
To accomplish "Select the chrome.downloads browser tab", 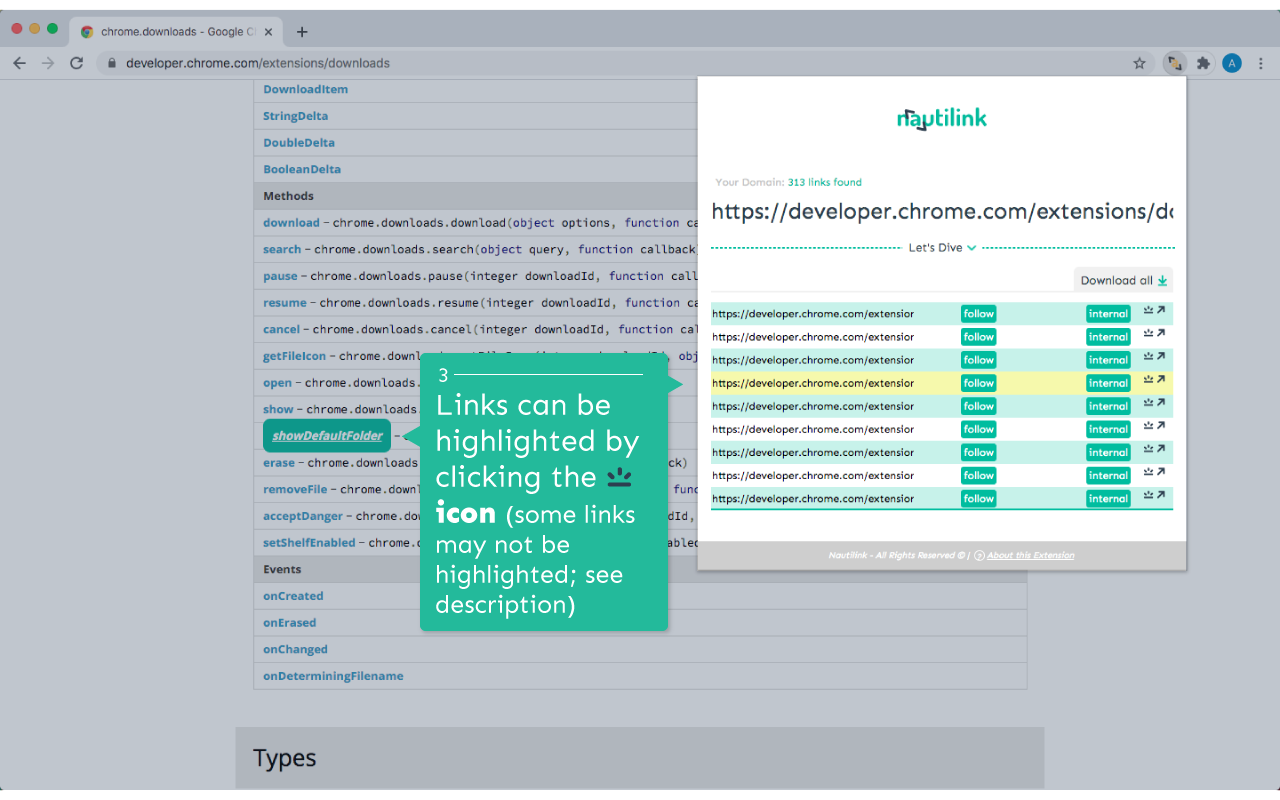I will (176, 32).
